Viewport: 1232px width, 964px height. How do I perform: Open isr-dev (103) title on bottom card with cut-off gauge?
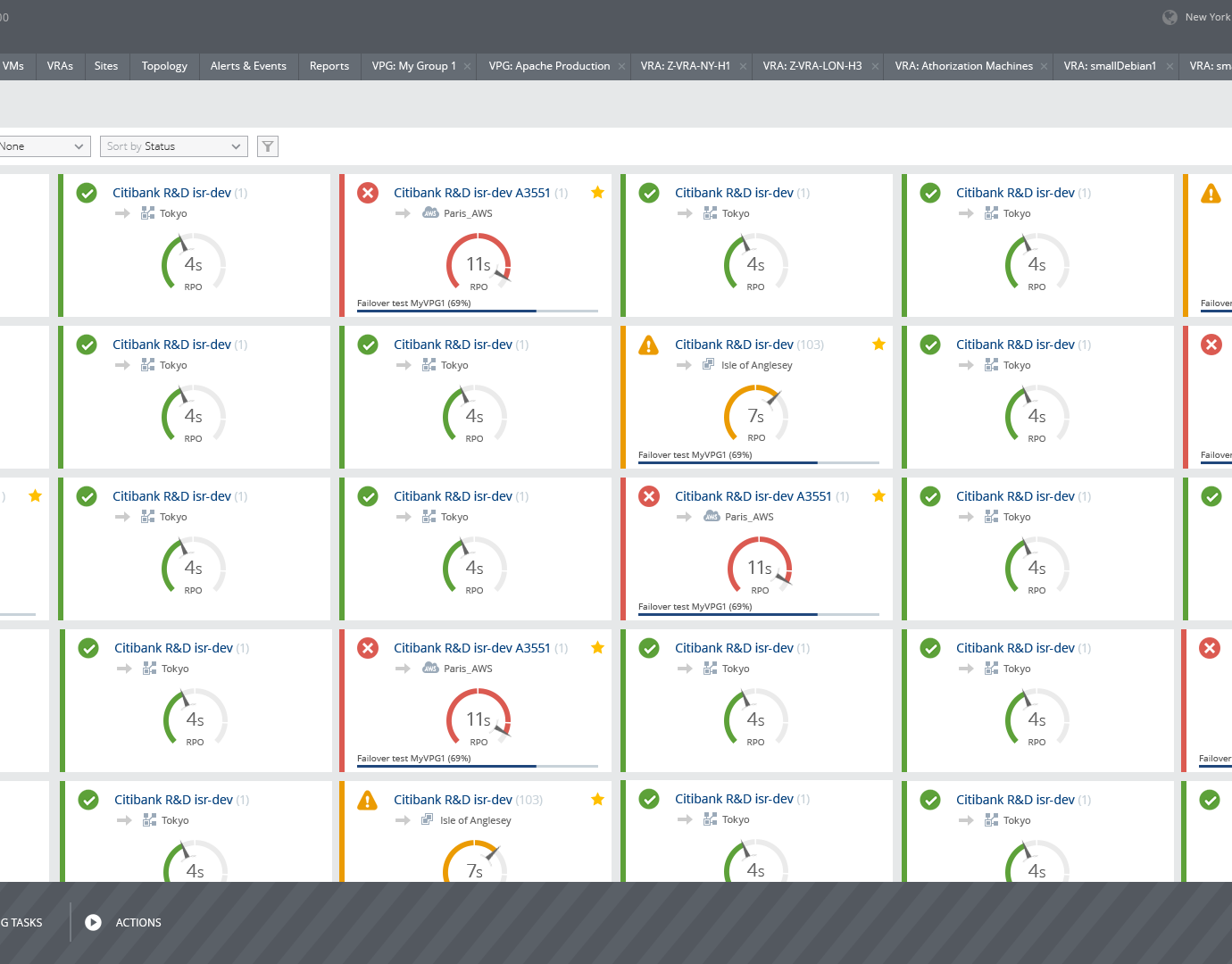(x=453, y=800)
